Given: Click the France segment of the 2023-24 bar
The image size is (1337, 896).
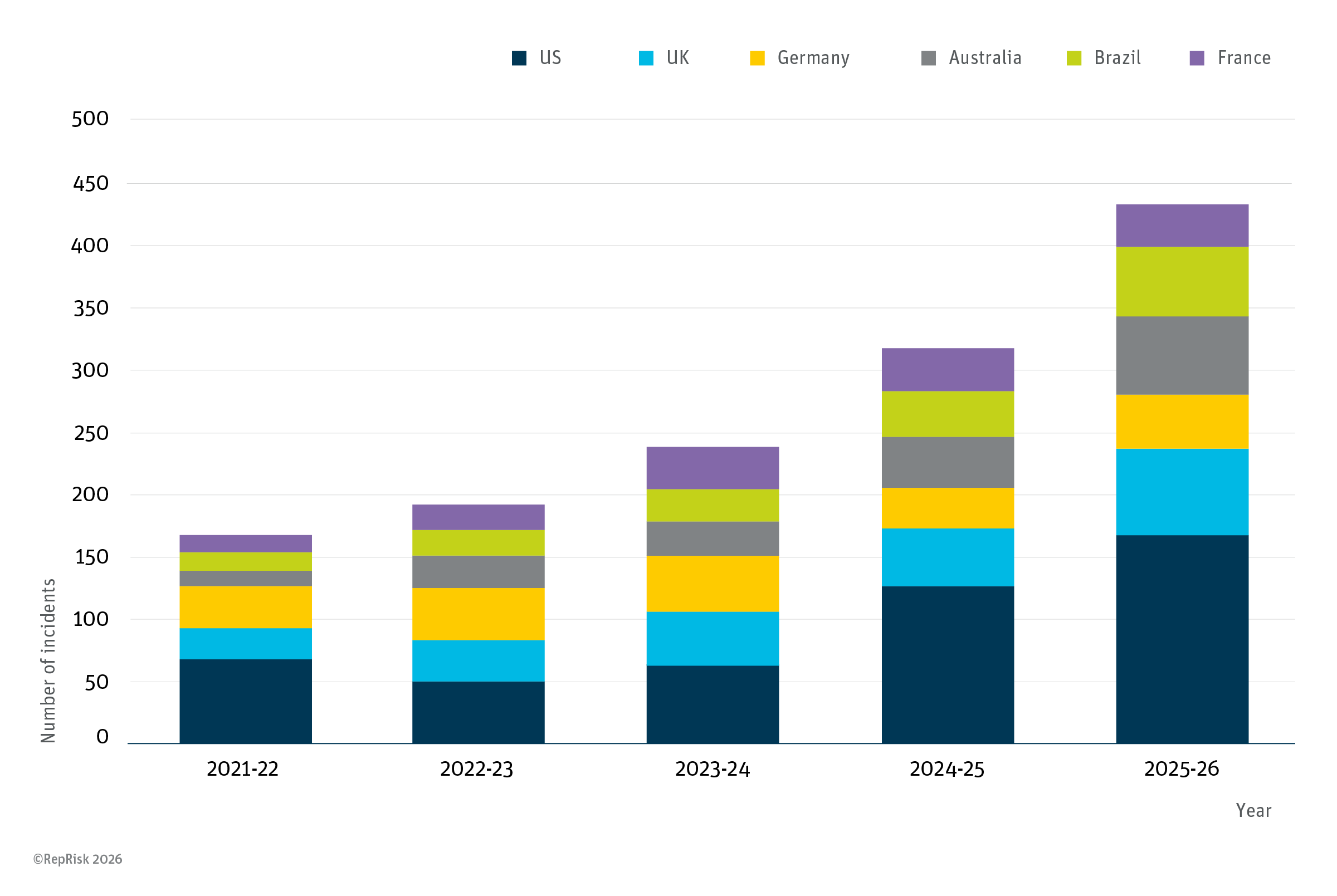Looking at the screenshot, I should [713, 468].
